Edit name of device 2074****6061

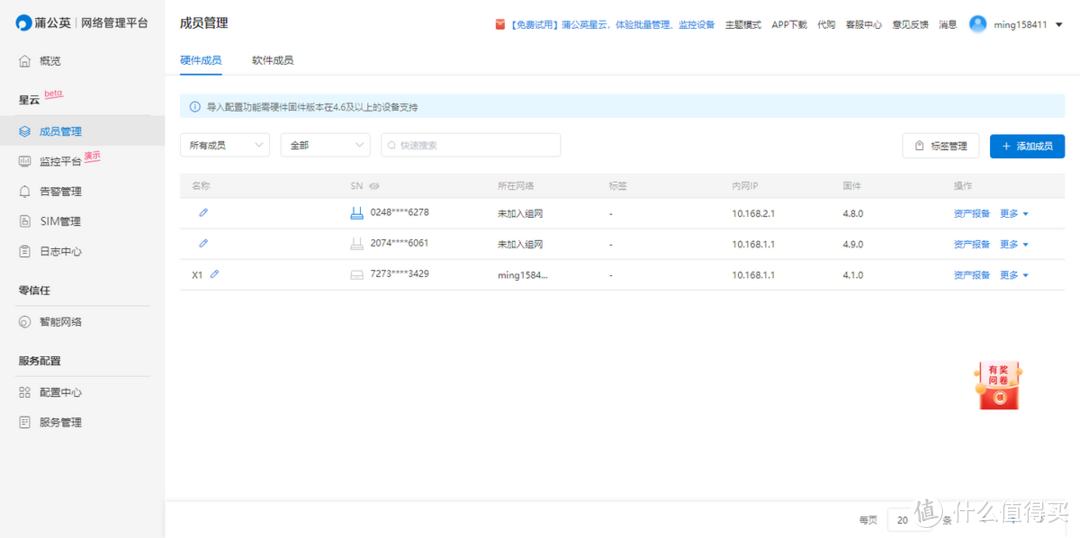tap(203, 243)
